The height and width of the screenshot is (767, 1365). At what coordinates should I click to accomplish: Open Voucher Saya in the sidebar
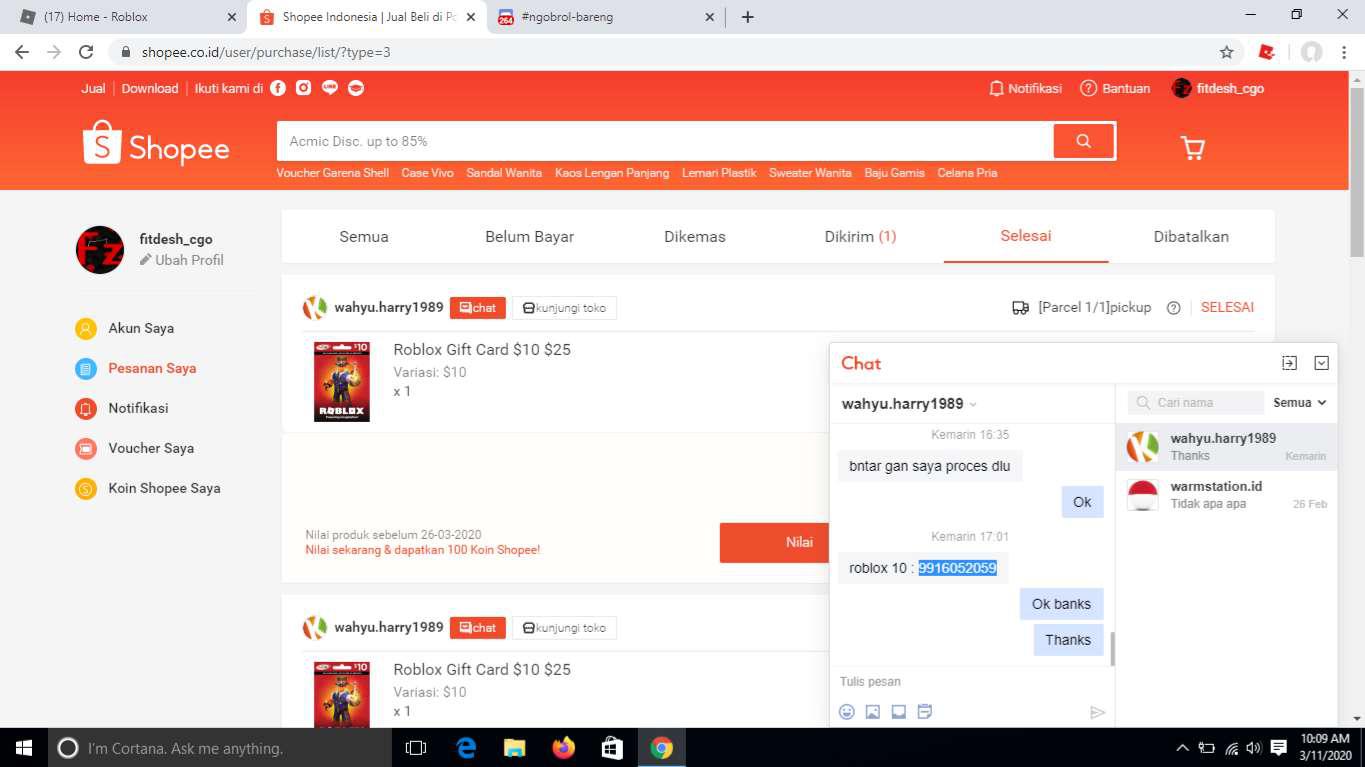click(135, 448)
